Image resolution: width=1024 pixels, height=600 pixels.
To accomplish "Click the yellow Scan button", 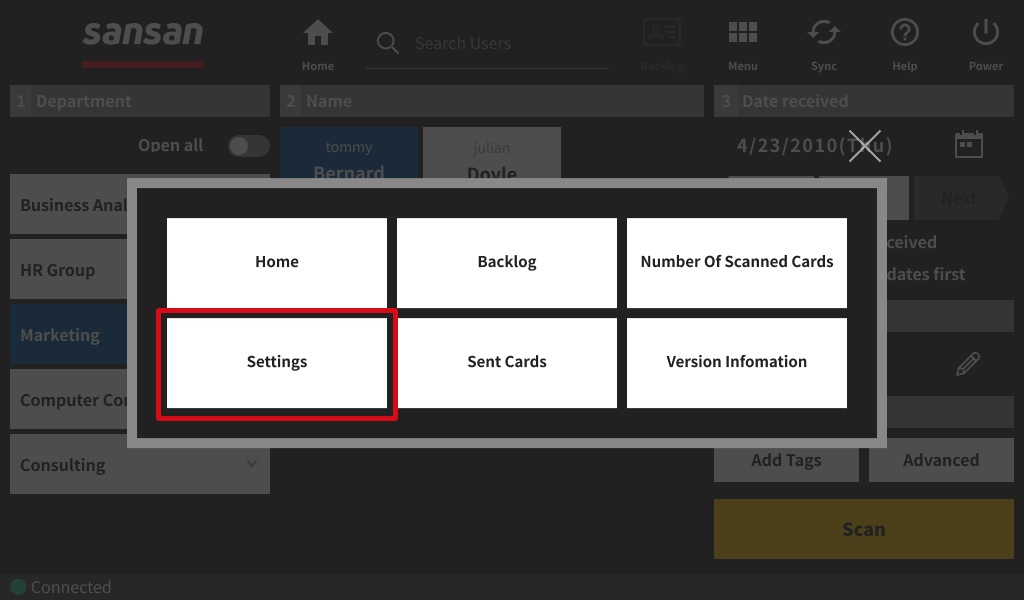I will pos(863,529).
